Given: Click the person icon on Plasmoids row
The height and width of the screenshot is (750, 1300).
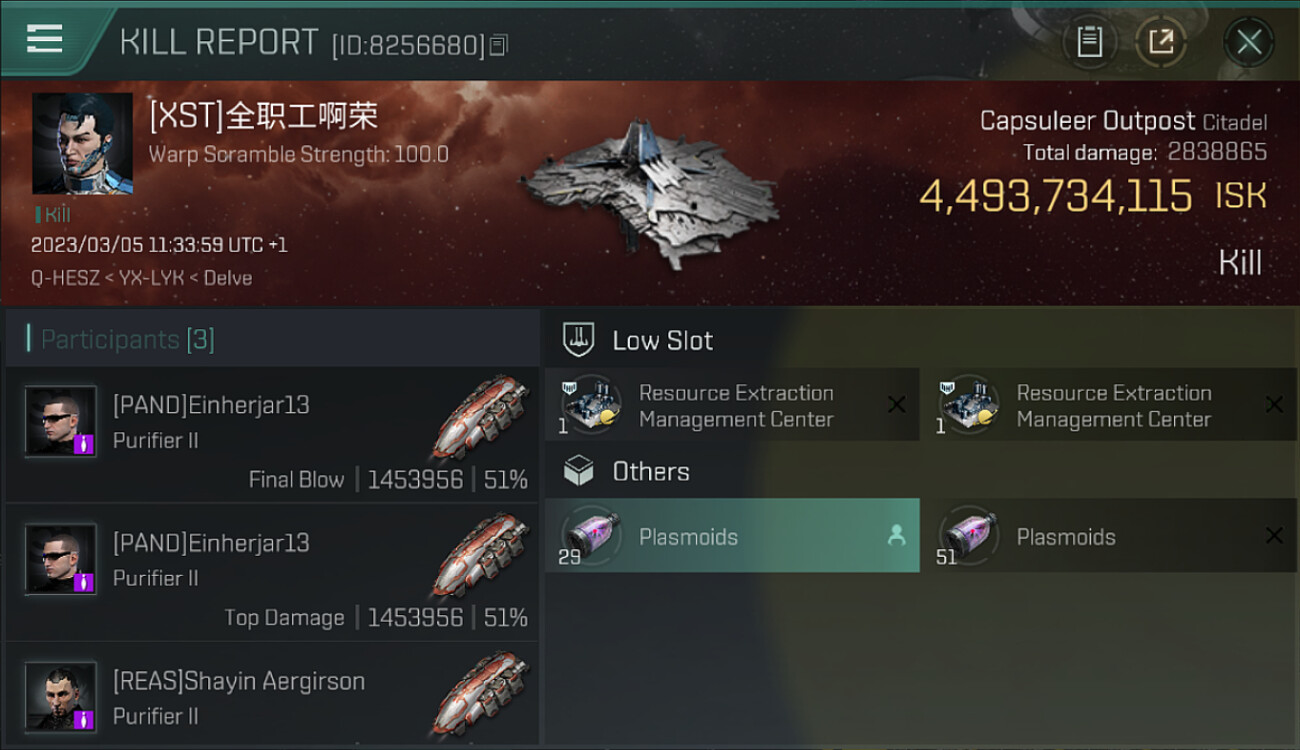Looking at the screenshot, I should click(x=896, y=536).
